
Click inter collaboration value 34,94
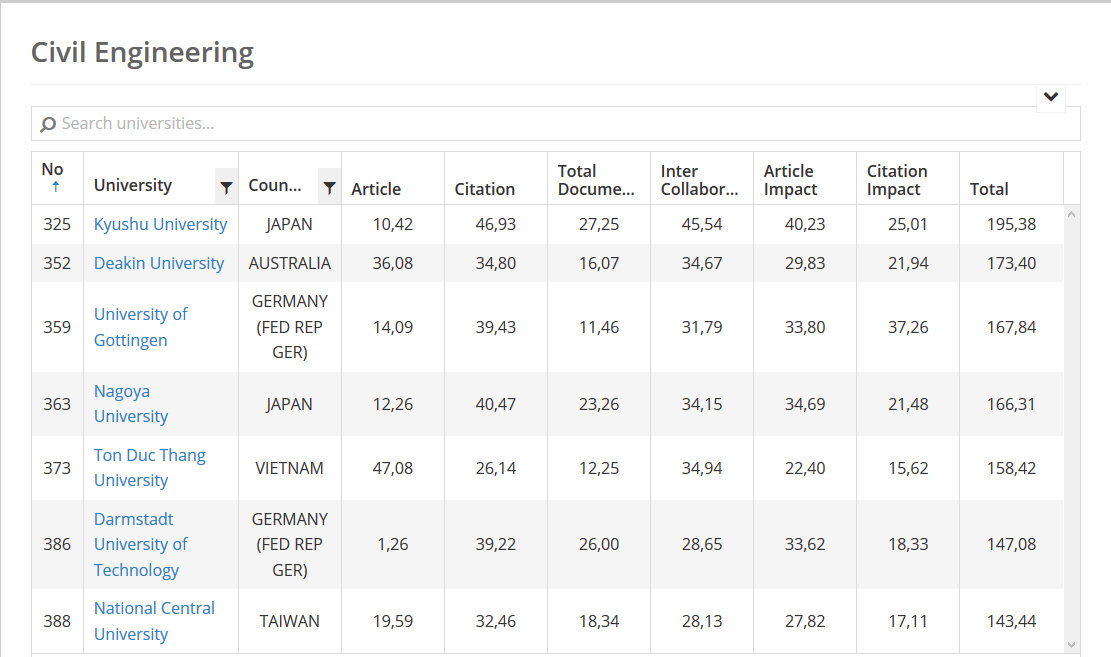click(701, 468)
